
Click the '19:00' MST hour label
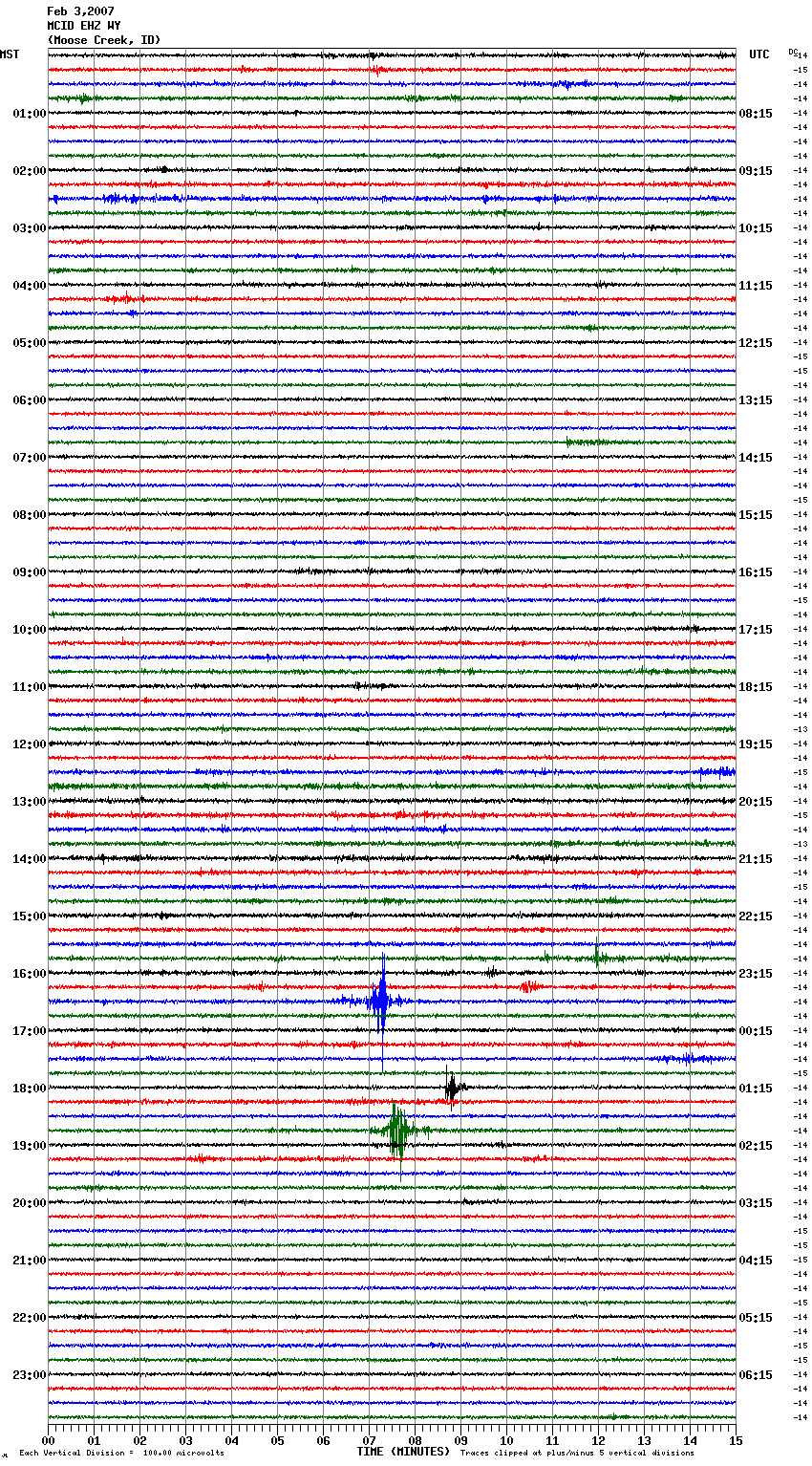click(x=30, y=1146)
